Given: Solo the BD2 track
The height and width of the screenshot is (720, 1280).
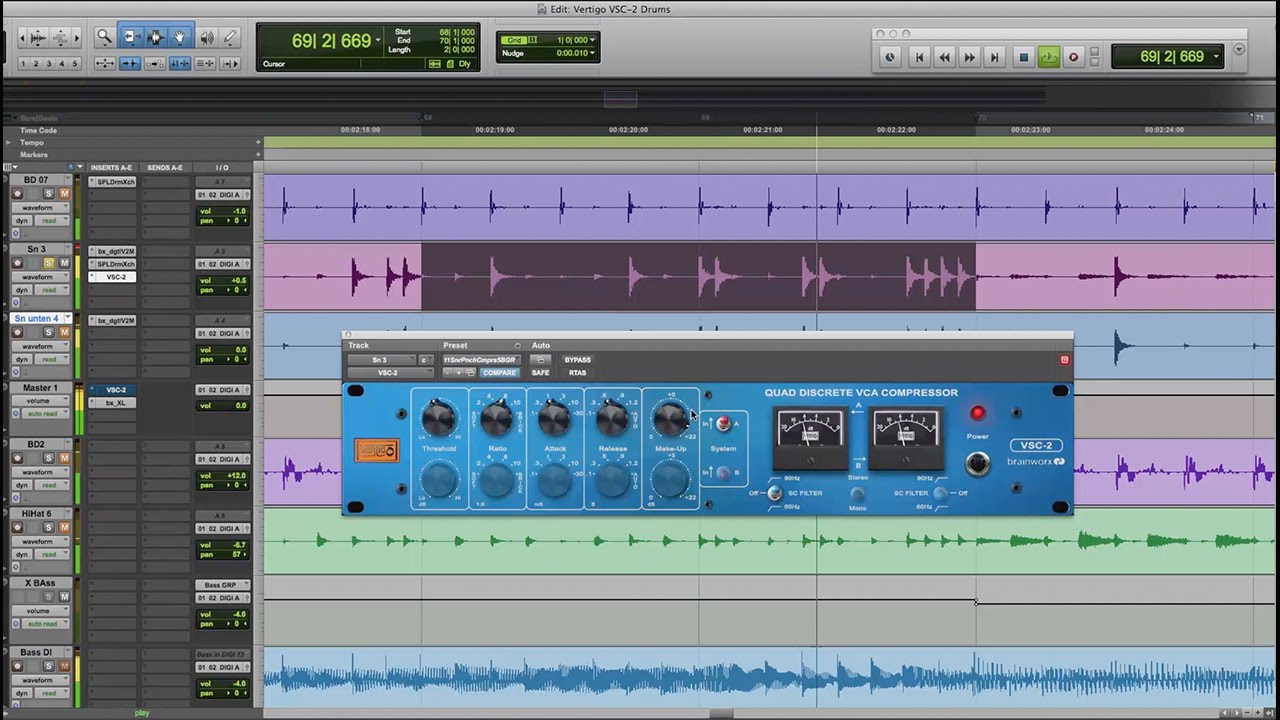Looking at the screenshot, I should tap(49, 458).
